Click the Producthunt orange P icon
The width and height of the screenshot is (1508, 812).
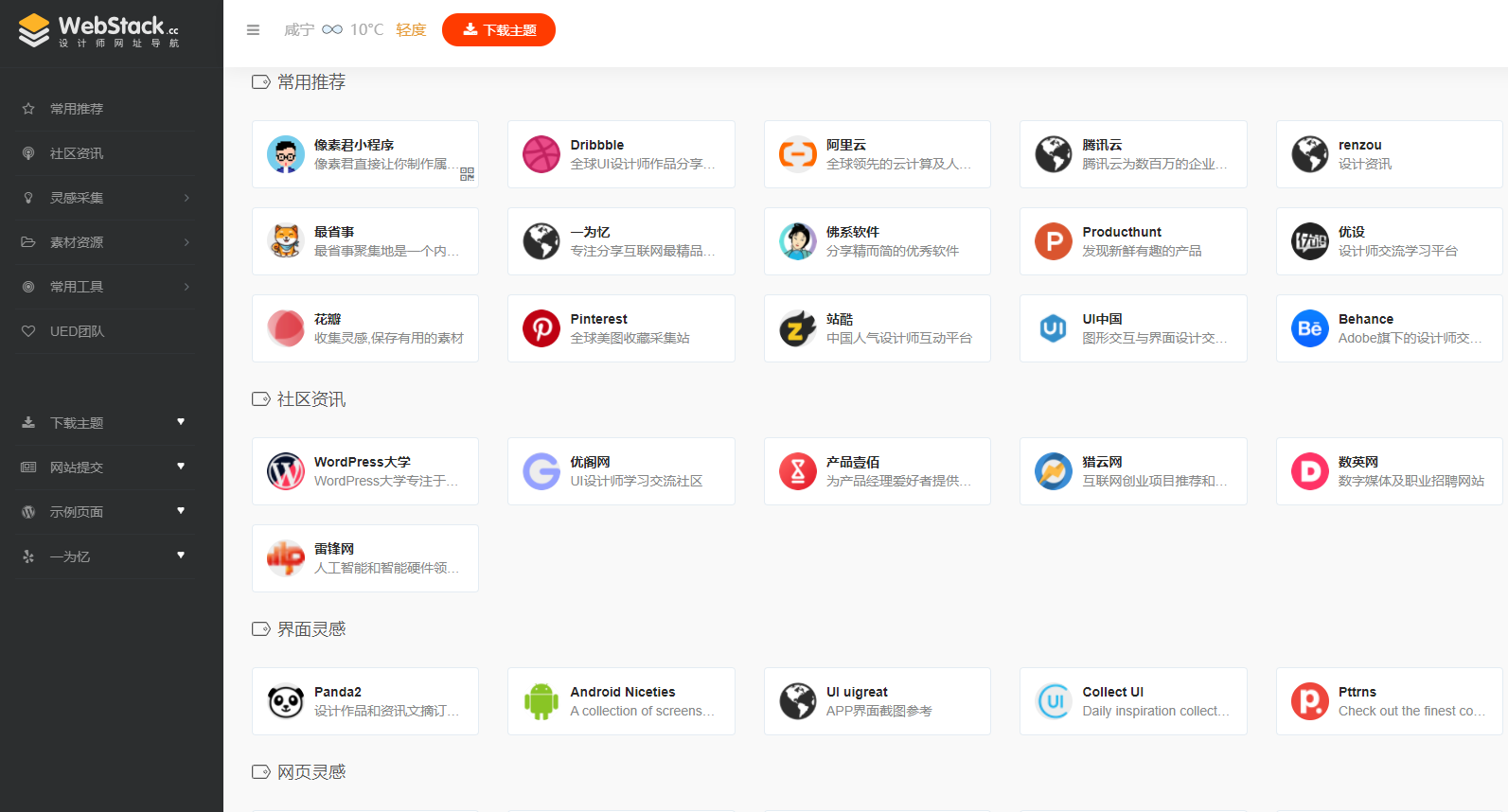click(x=1054, y=241)
